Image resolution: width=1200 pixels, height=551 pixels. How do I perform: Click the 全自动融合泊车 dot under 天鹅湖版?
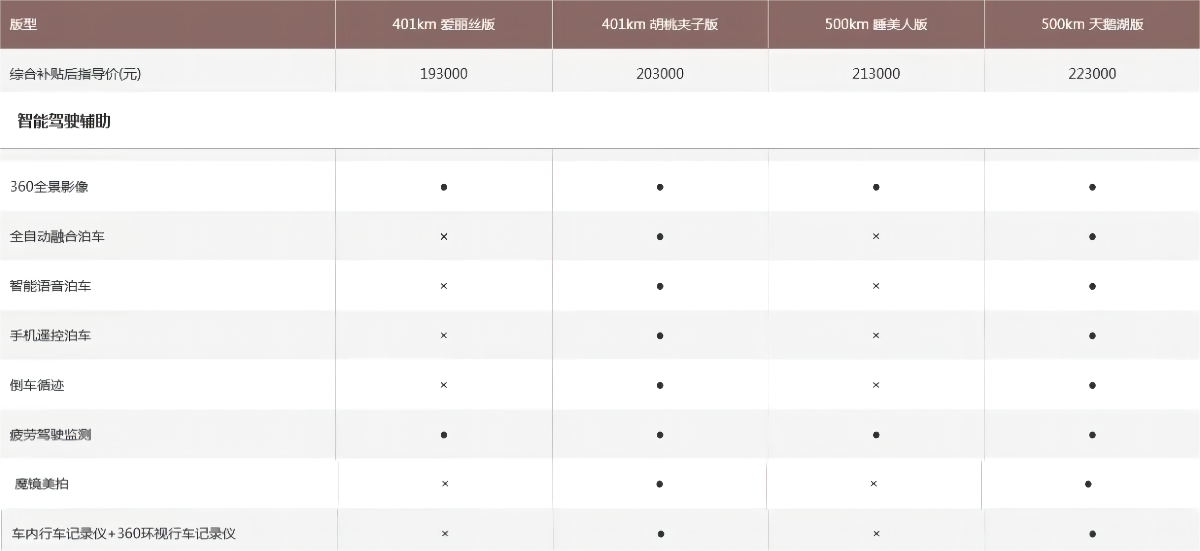point(1092,237)
